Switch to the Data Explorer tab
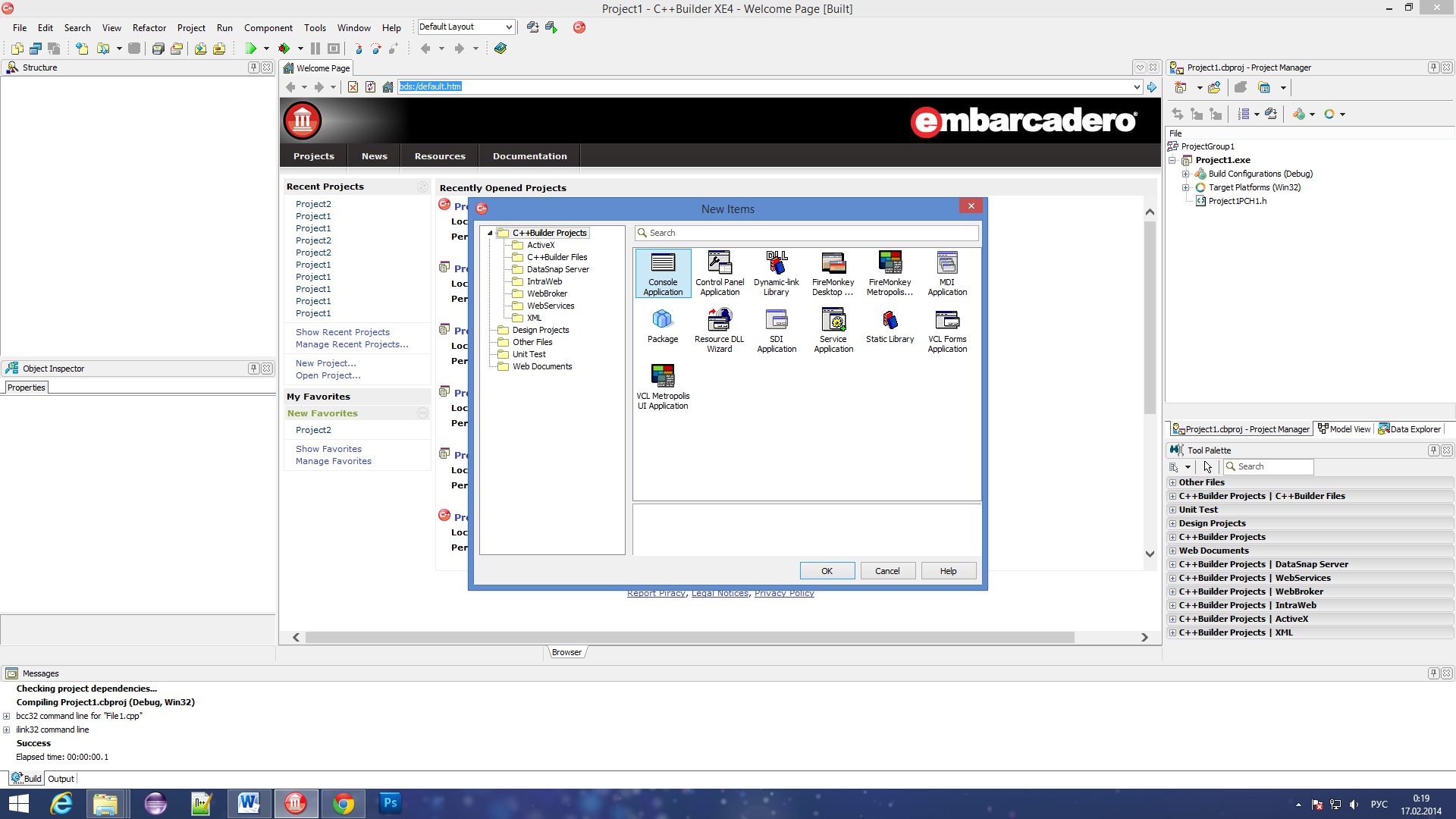 point(1410,429)
